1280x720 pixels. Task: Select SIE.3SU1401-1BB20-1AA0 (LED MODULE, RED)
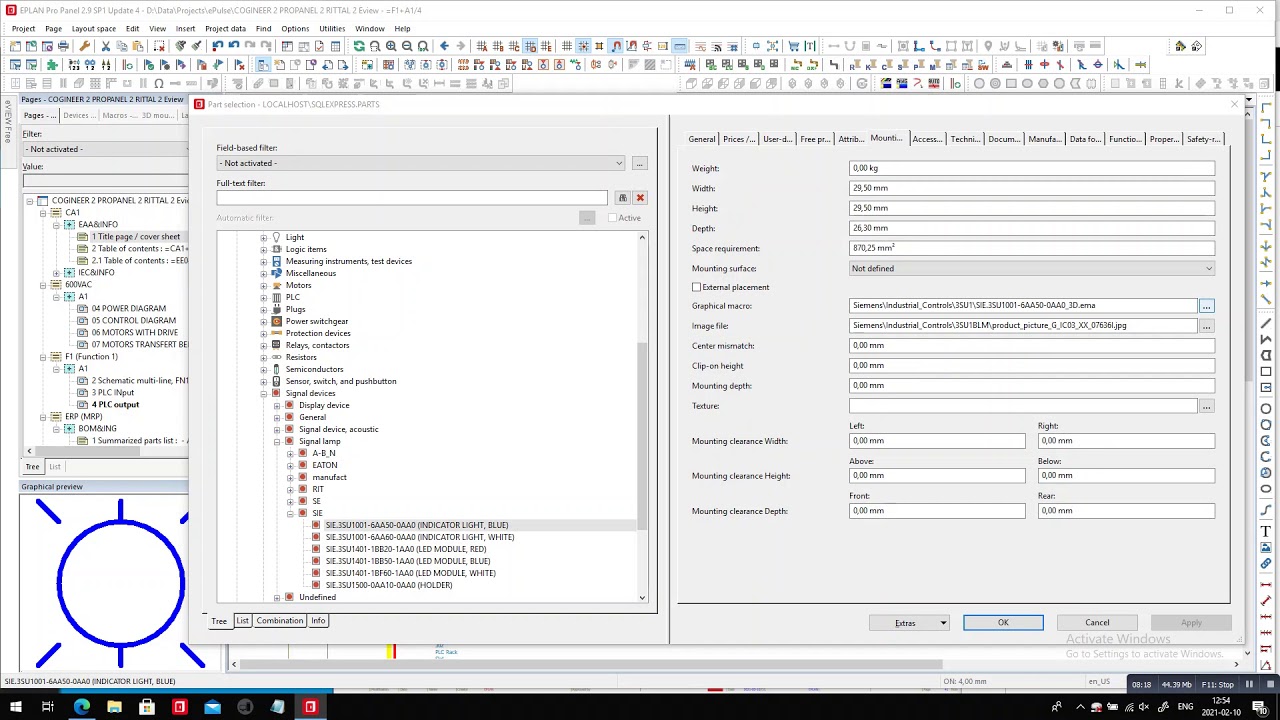[x=406, y=549]
